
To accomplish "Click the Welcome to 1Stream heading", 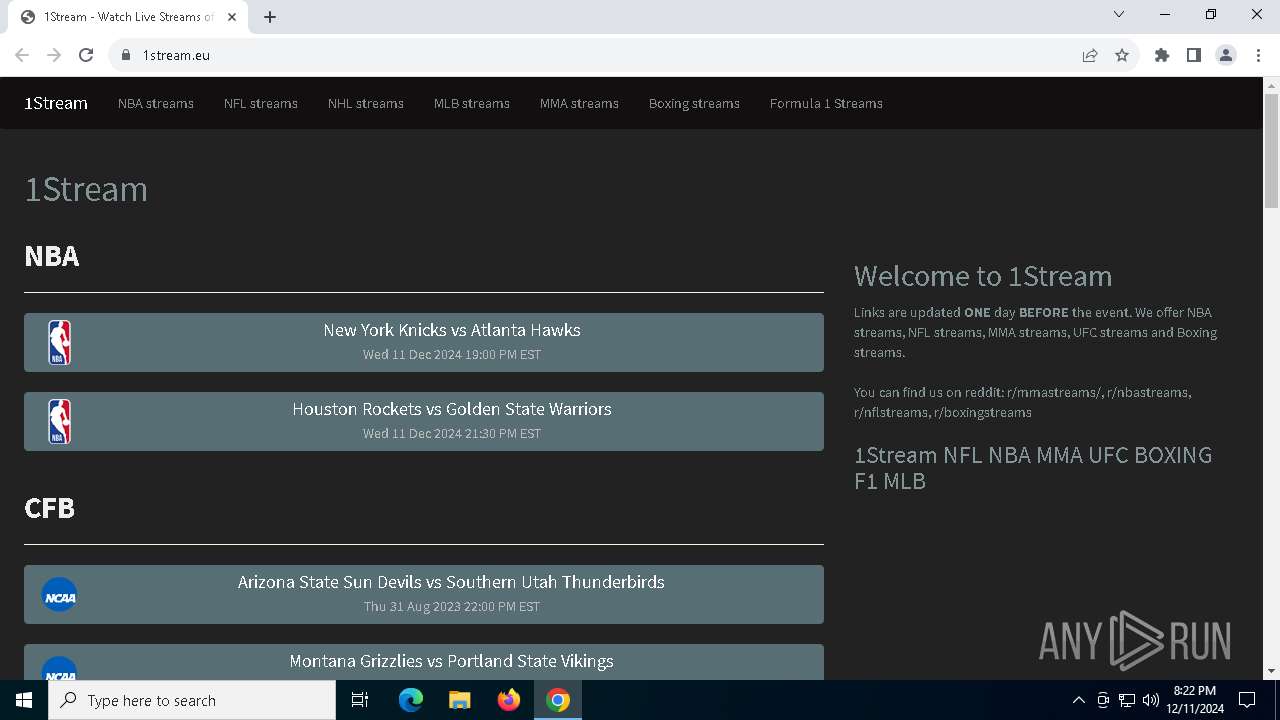I will [x=983, y=276].
